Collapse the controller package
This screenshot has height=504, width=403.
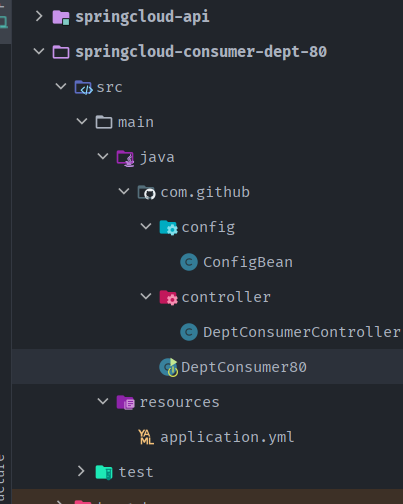pyautogui.click(x=146, y=296)
